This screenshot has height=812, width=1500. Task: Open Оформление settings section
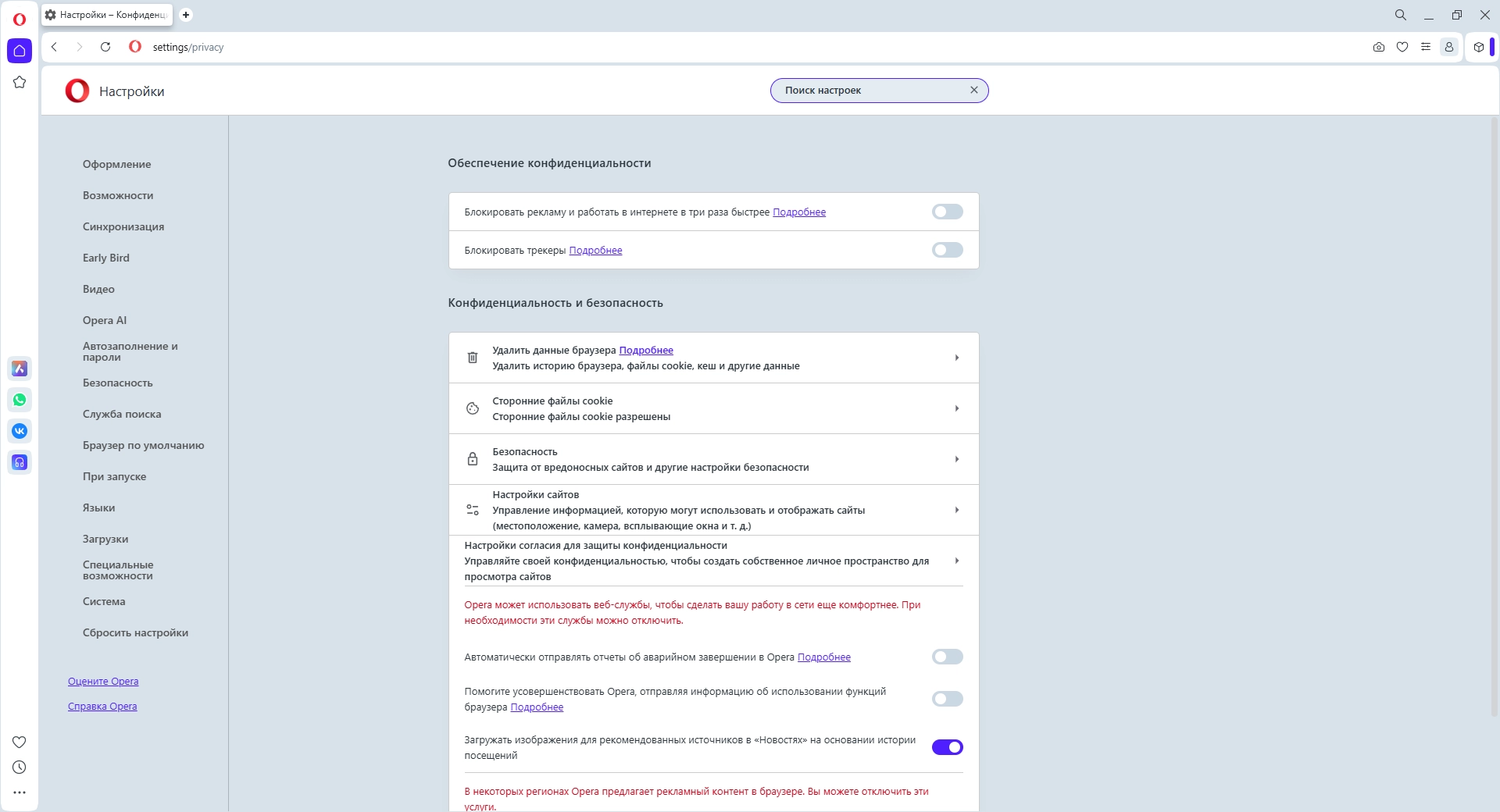[x=117, y=164]
